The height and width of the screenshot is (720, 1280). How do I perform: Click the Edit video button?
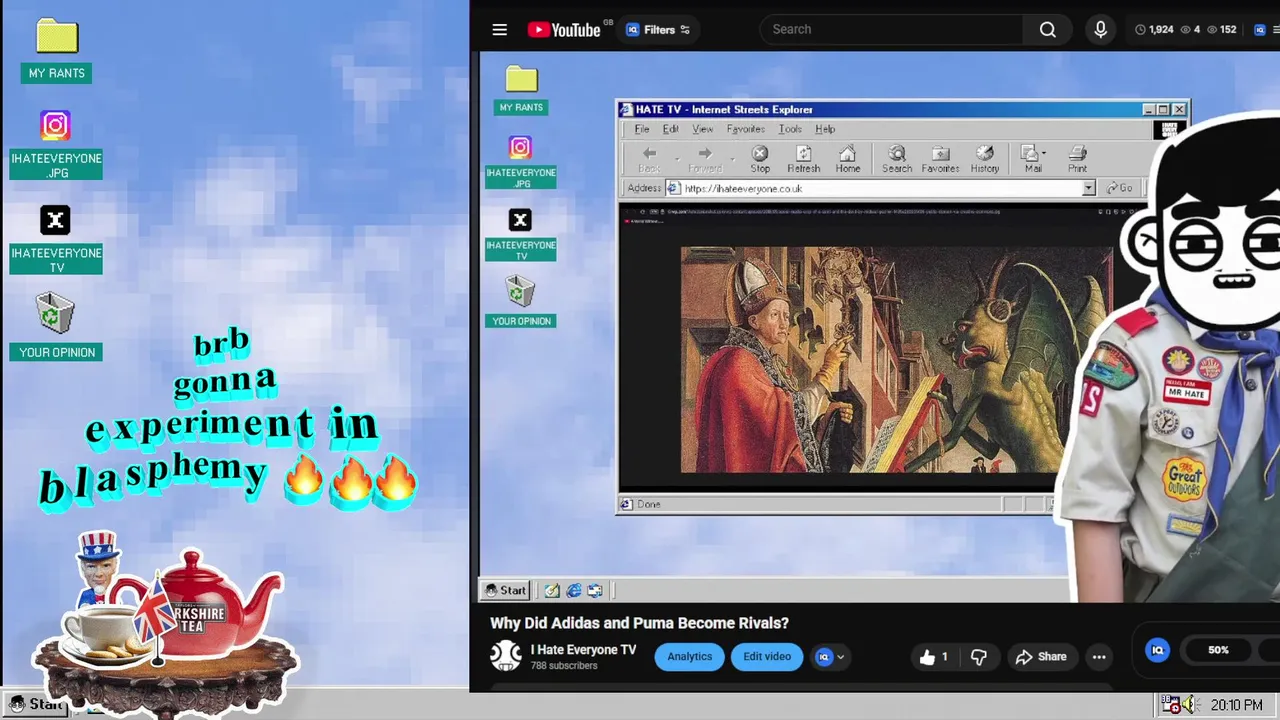pos(767,657)
